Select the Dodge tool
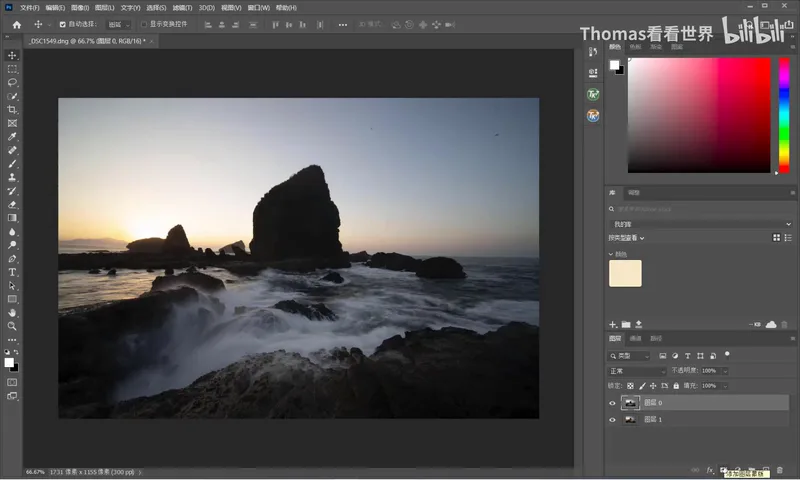Image resolution: width=800 pixels, height=480 pixels. point(12,245)
